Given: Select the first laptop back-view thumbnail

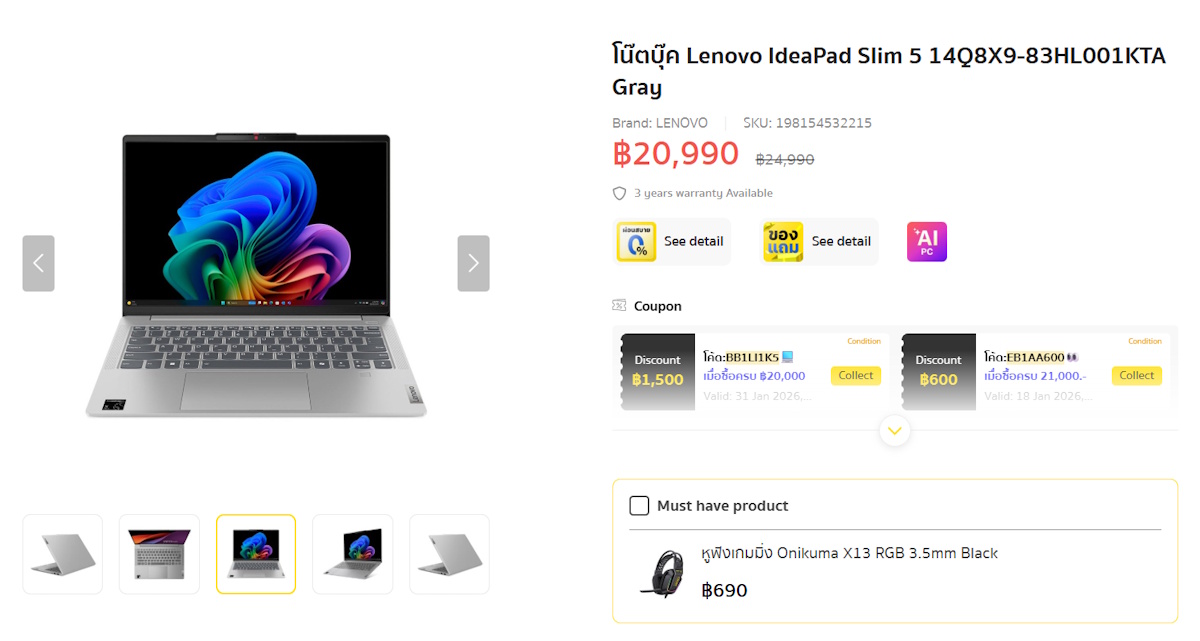Looking at the screenshot, I should (63, 554).
